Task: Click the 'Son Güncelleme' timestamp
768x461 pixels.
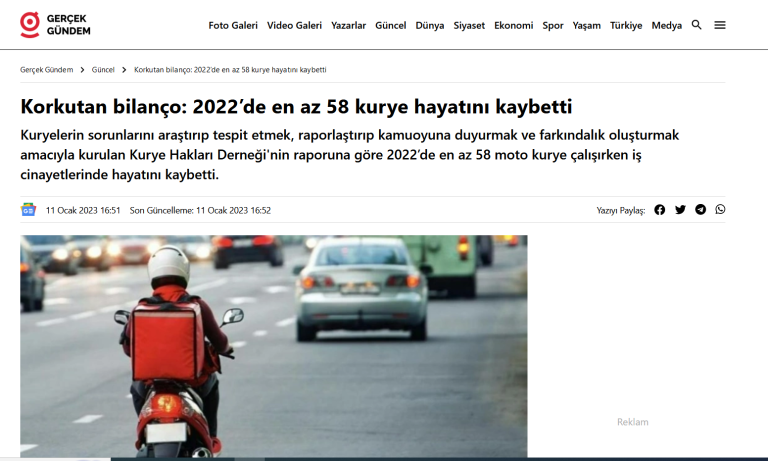Action: [x=200, y=210]
